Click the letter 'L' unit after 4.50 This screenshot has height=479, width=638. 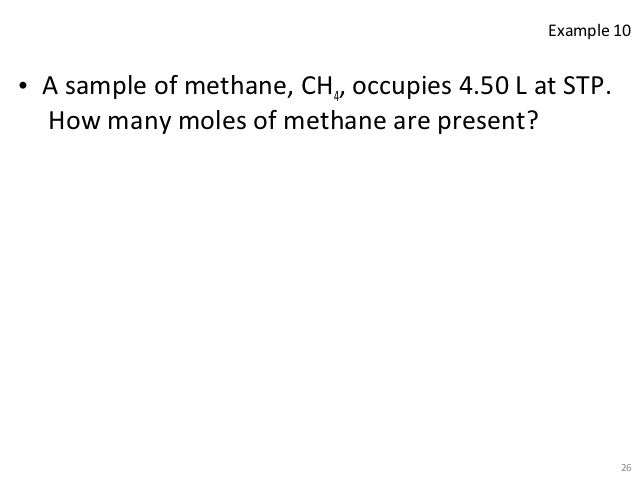click(x=521, y=86)
